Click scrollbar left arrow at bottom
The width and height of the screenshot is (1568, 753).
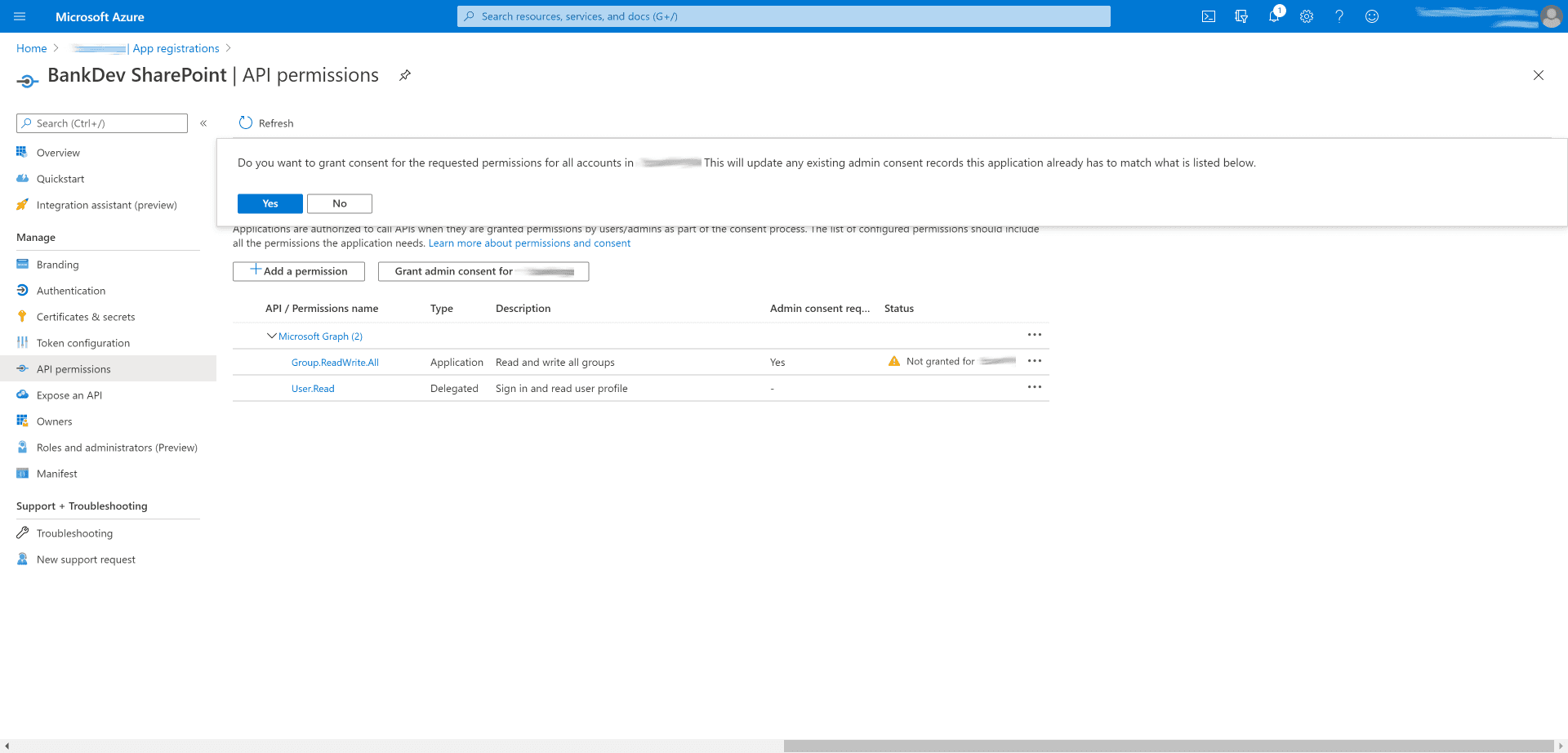coord(7,746)
